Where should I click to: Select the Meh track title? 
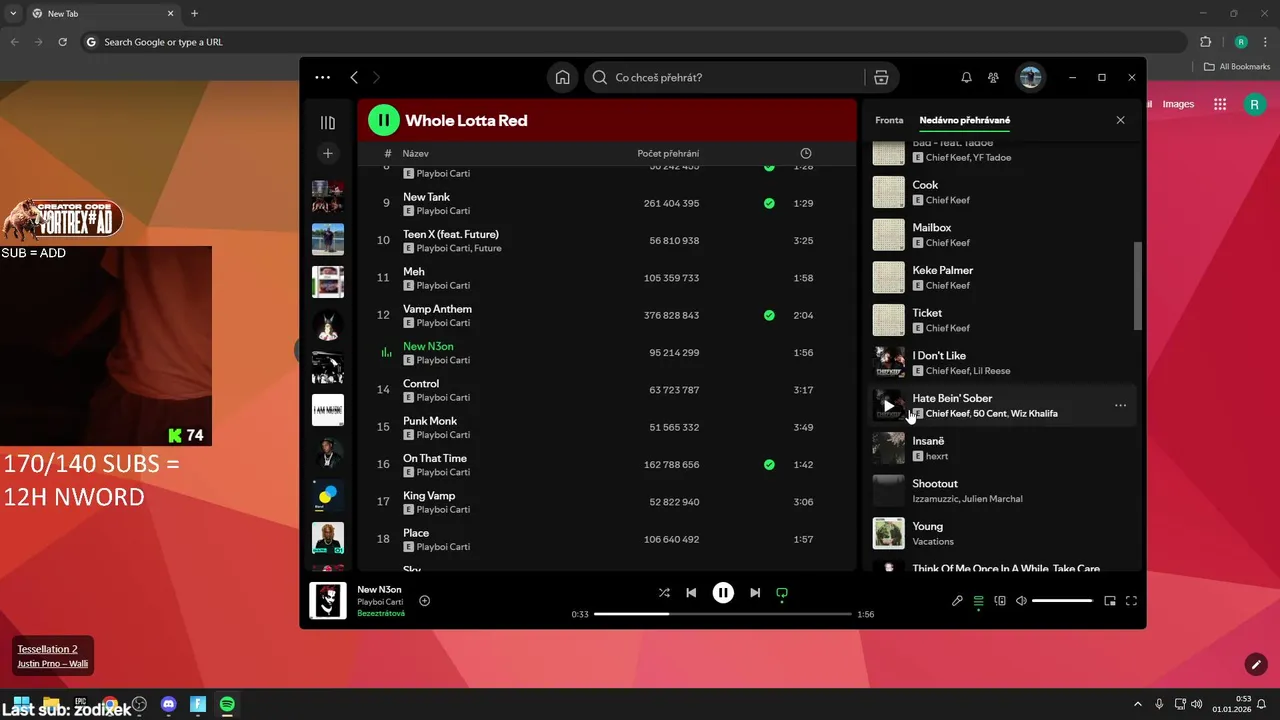(x=414, y=272)
